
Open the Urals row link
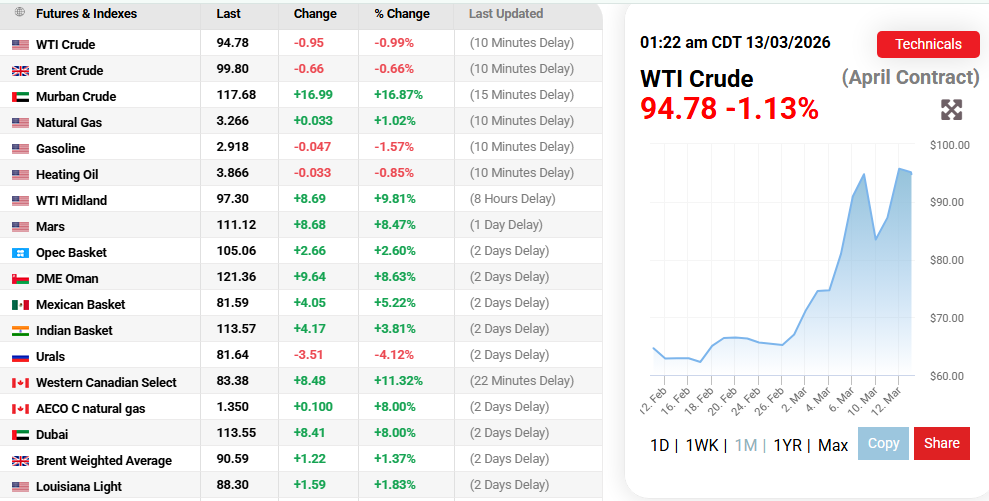[50, 357]
